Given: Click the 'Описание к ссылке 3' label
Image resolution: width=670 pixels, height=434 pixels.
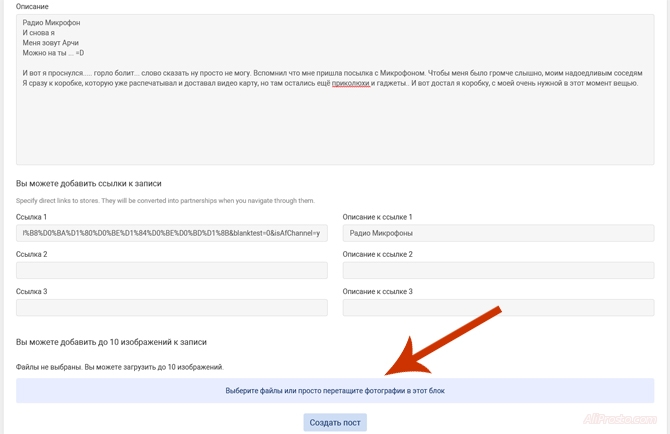Looking at the screenshot, I should pos(377,292).
